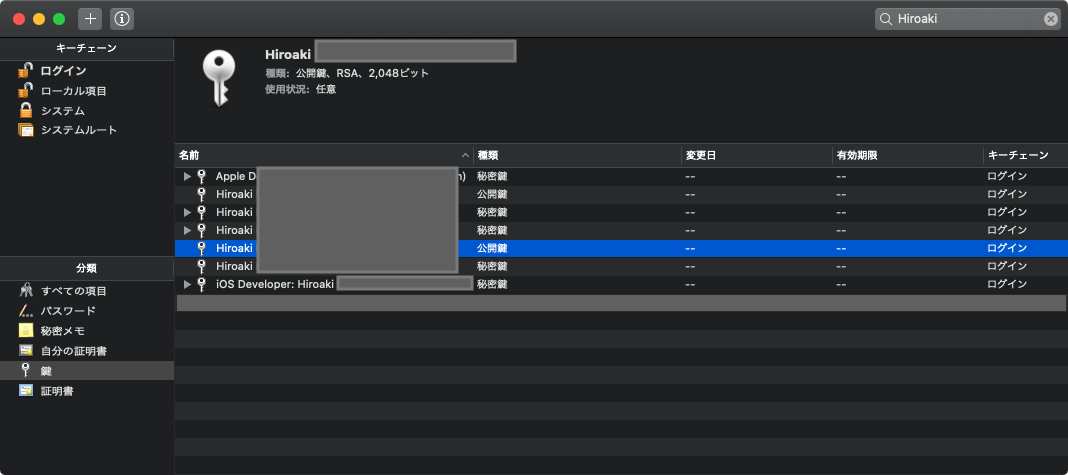This screenshot has width=1068, height=475.
Task: Sort by 種類 column header
Action: pyautogui.click(x=575, y=155)
